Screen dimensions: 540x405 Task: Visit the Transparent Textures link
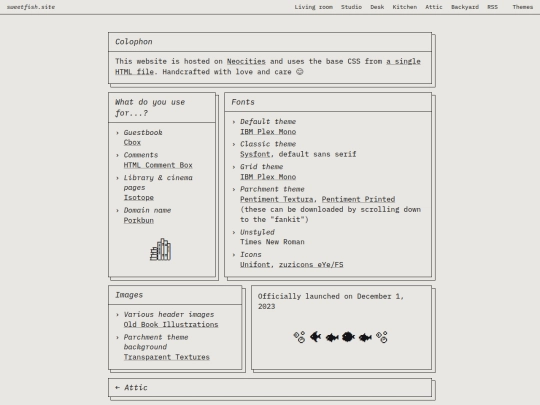(167, 357)
